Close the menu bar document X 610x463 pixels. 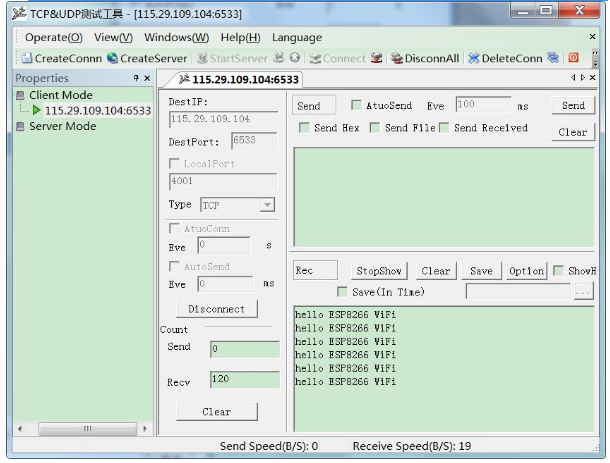592,37
